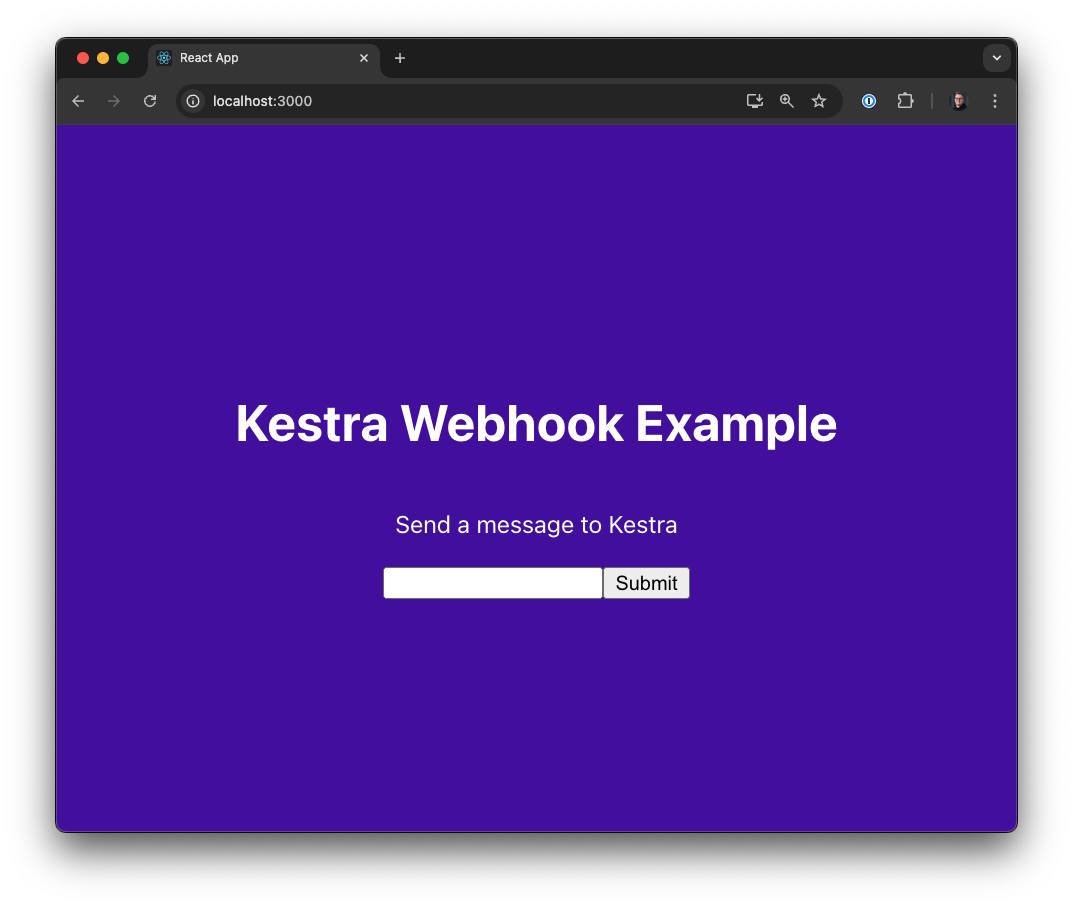
Task: Minimize the window with yellow button
Action: [x=103, y=58]
